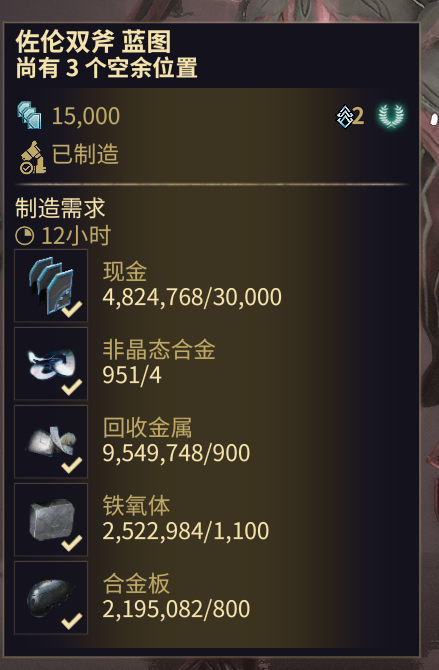Click the 12小时 clock icon
Screen dimensions: 439x670
pyautogui.click(x=24, y=235)
